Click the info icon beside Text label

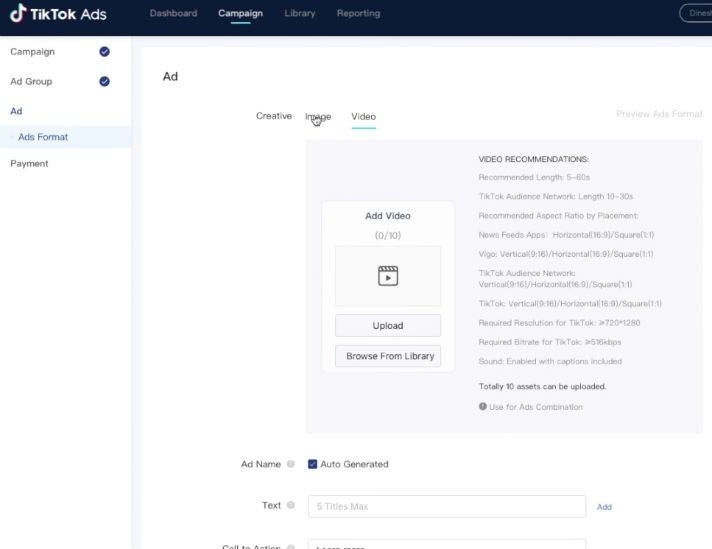pos(291,505)
